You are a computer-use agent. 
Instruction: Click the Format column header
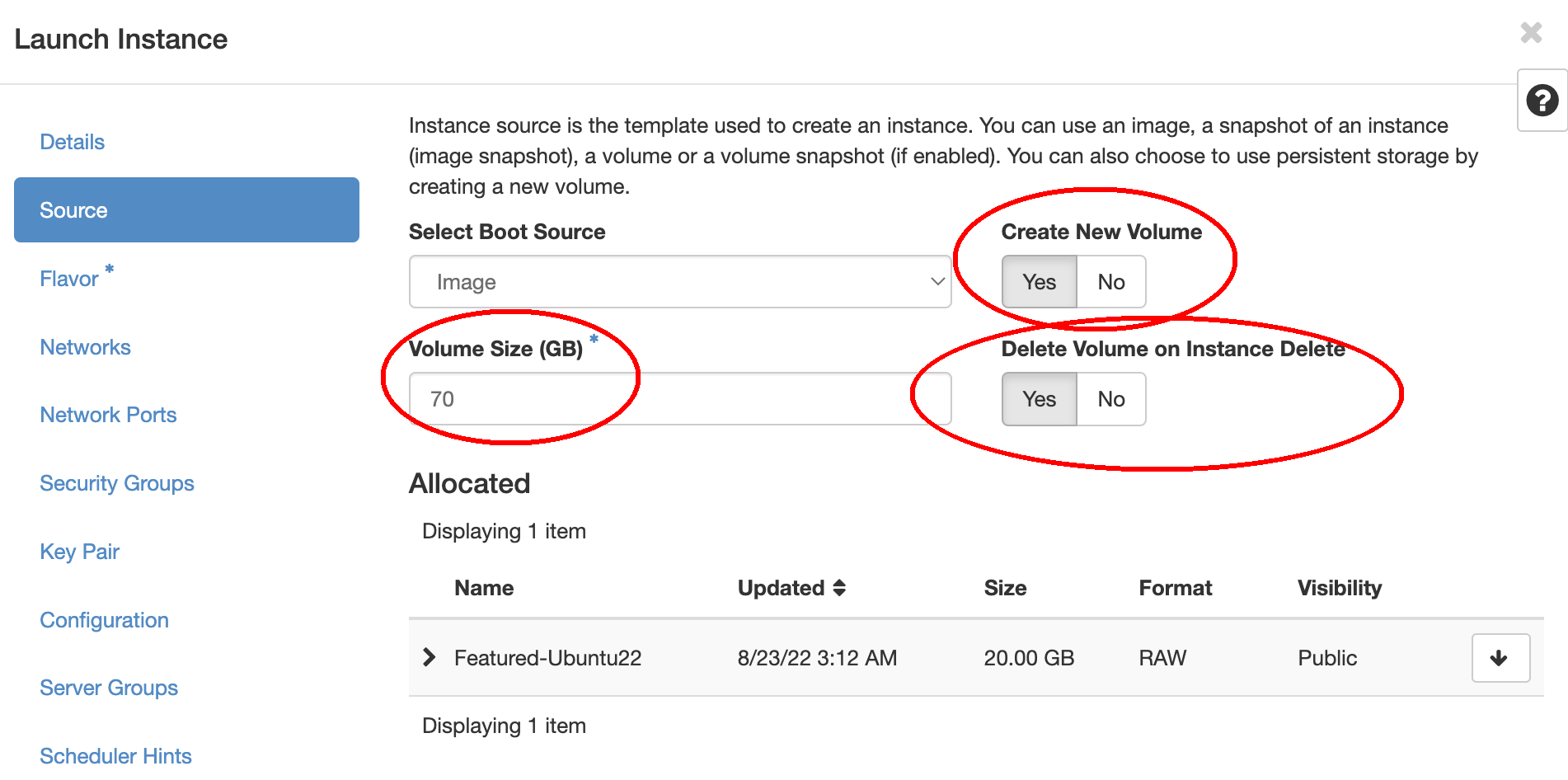tap(1175, 588)
